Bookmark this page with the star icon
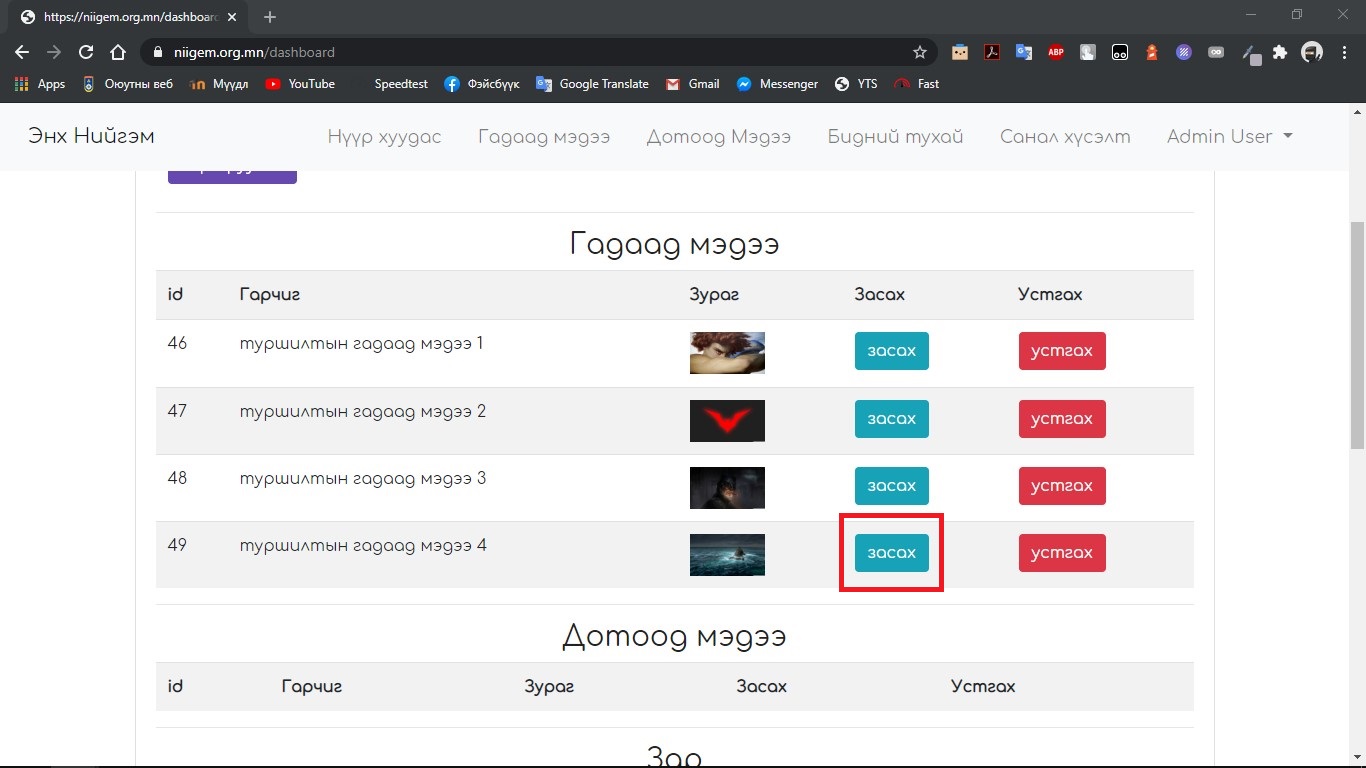1366x768 pixels. pos(919,52)
